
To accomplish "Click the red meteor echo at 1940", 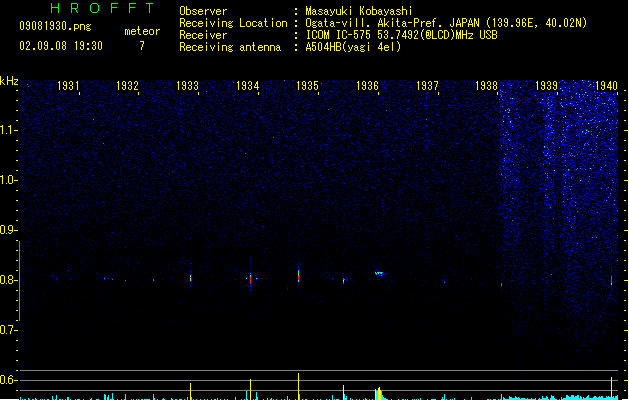I will click(x=611, y=280).
